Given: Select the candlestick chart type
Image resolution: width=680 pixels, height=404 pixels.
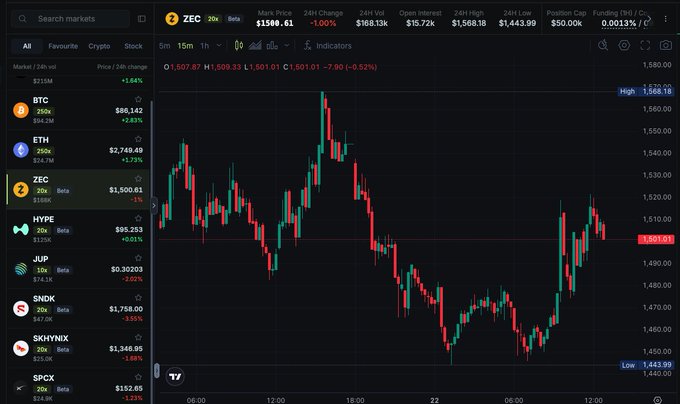Looking at the screenshot, I should click(x=239, y=45).
